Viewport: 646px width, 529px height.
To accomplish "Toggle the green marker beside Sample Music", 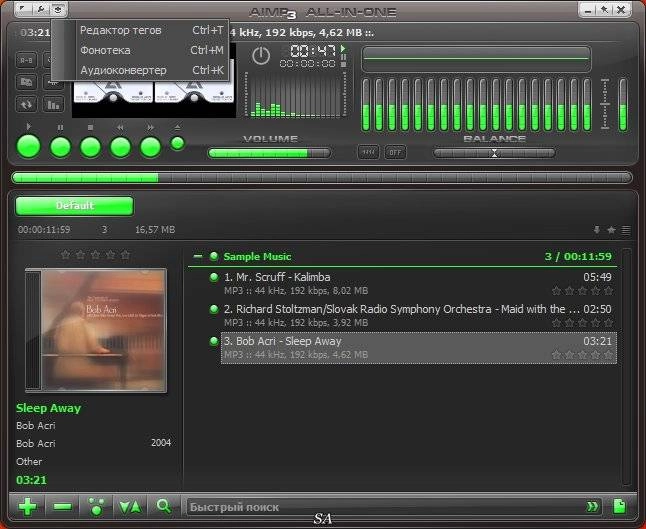I will click(214, 256).
